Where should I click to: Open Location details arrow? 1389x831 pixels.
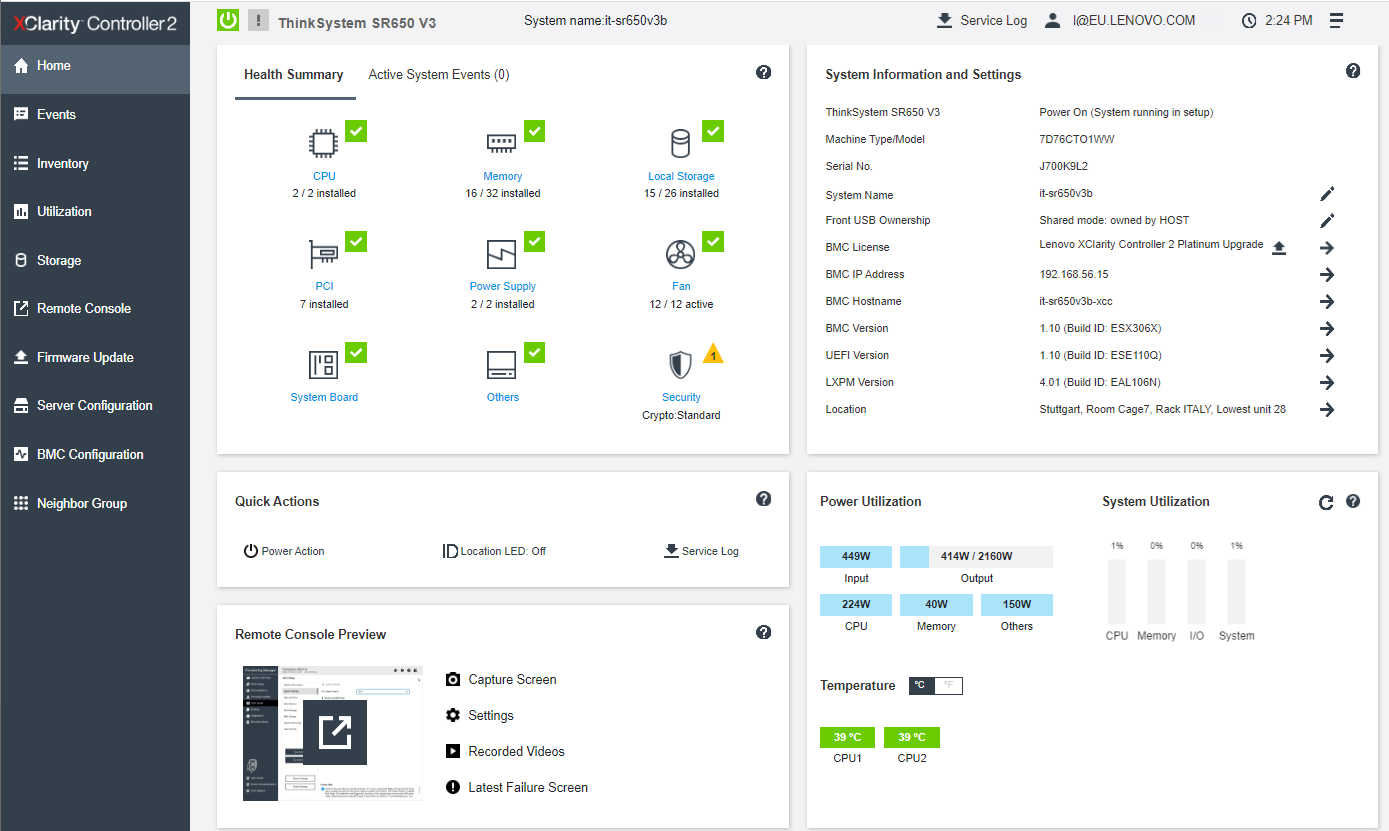(x=1327, y=410)
